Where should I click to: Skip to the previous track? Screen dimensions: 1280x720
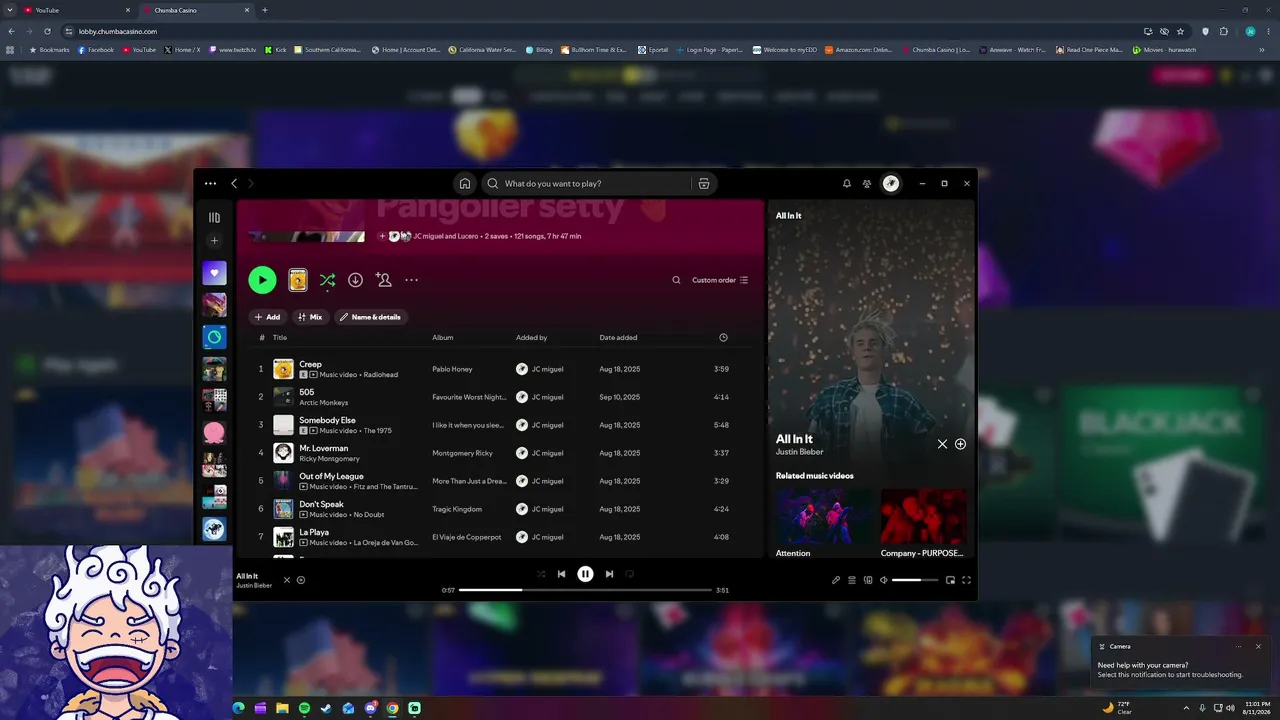click(x=561, y=574)
